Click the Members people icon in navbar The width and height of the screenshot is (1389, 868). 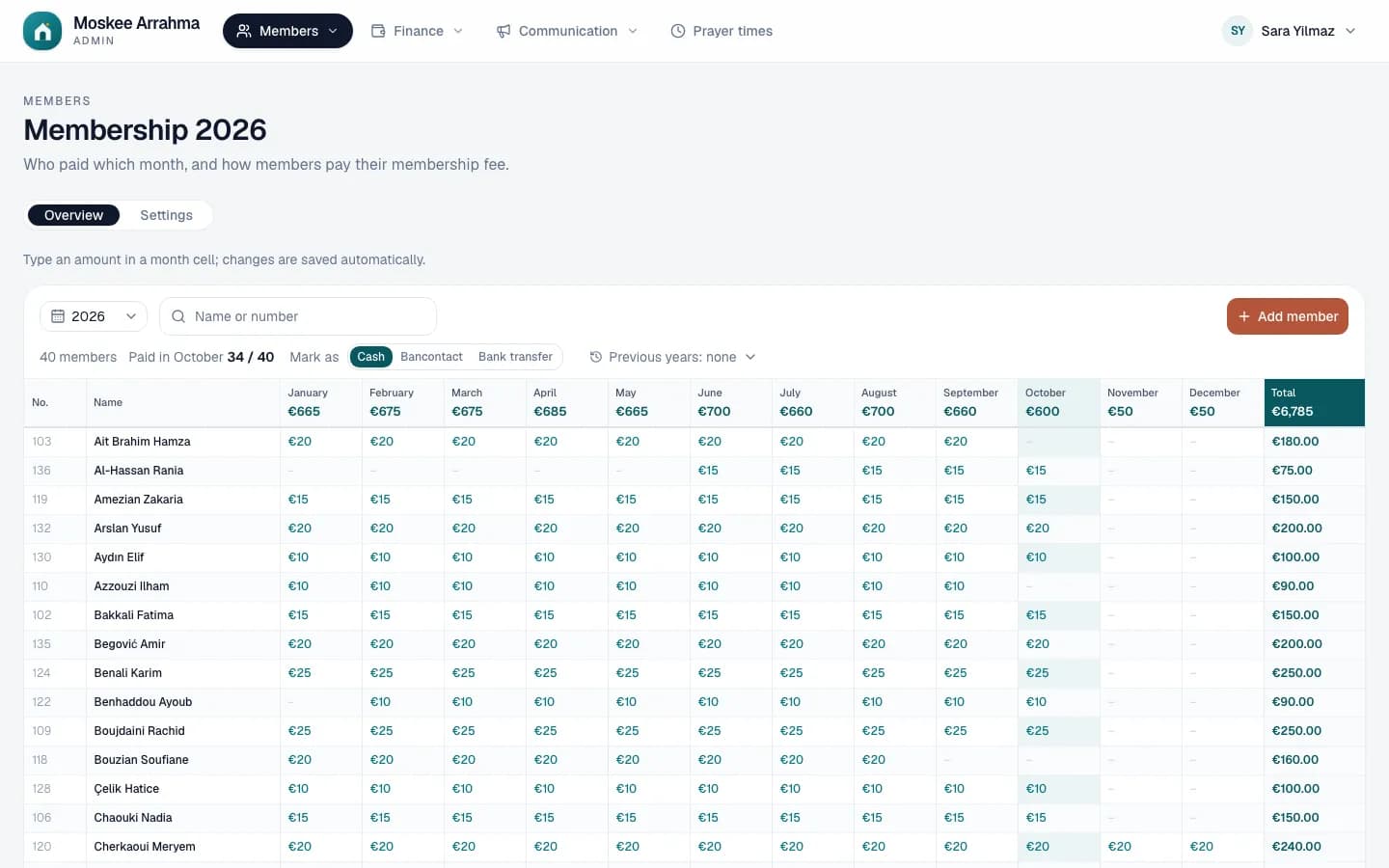244,31
